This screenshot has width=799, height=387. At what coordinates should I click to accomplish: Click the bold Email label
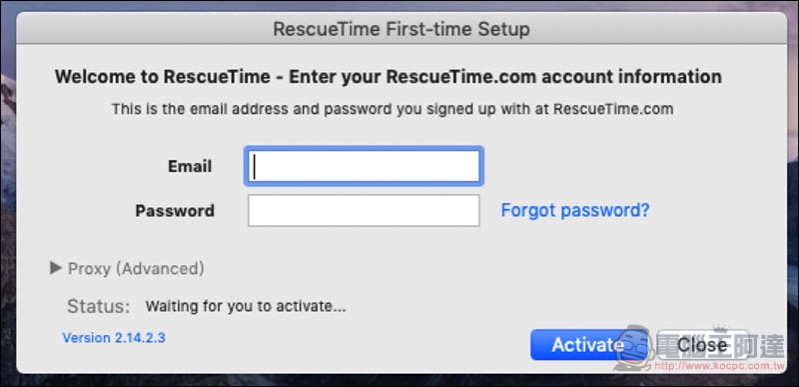coord(190,167)
